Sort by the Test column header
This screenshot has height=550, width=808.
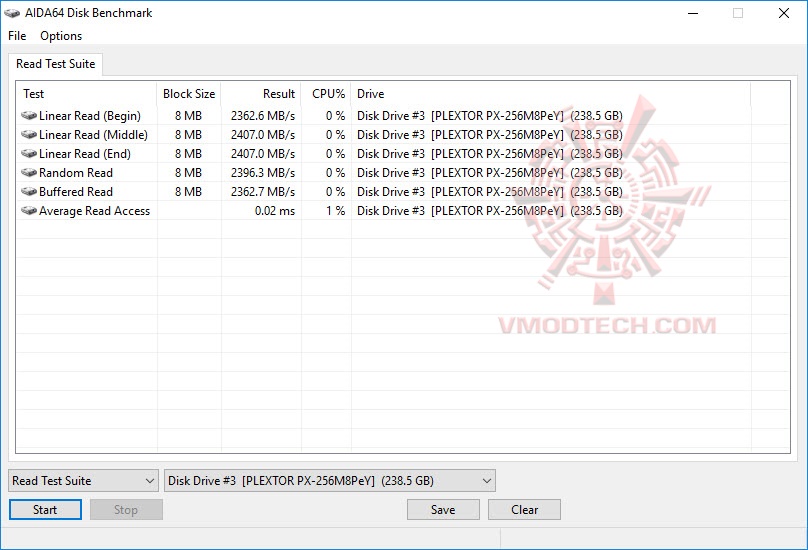tap(87, 94)
